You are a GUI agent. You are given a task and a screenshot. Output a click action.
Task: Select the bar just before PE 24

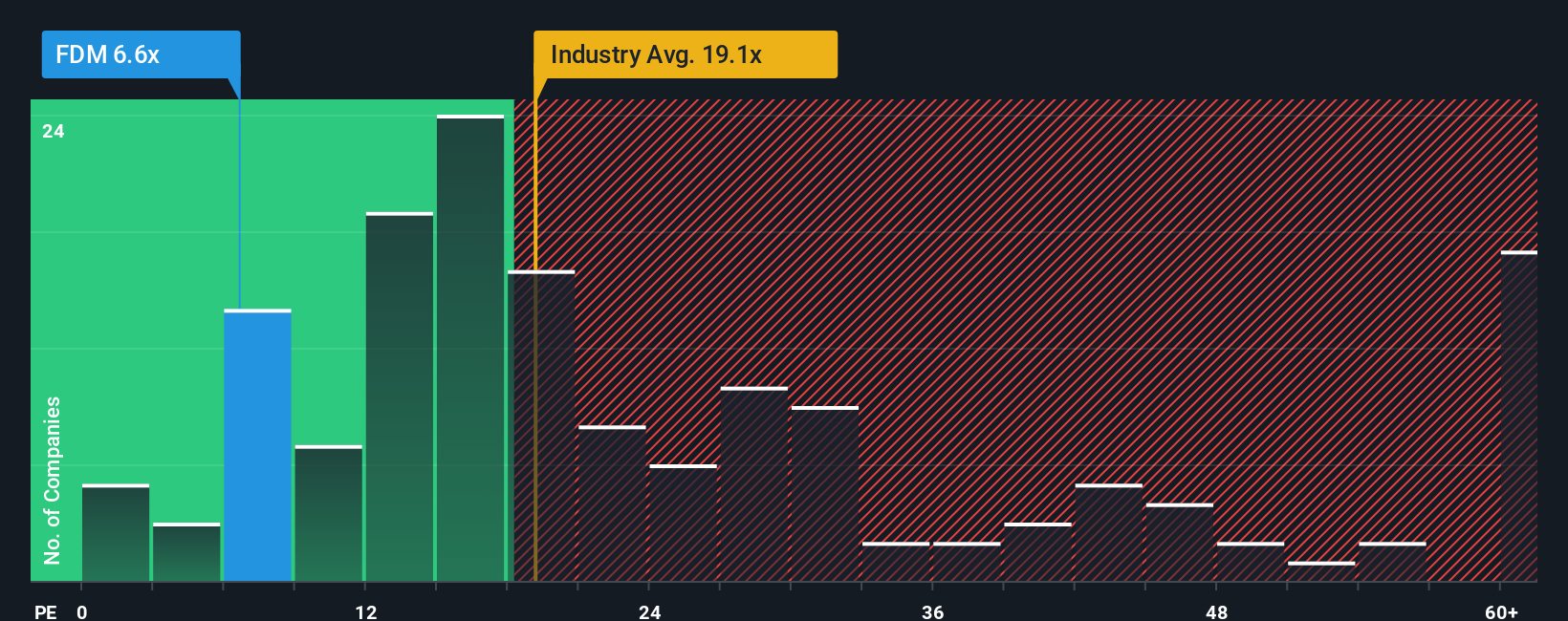click(612, 503)
